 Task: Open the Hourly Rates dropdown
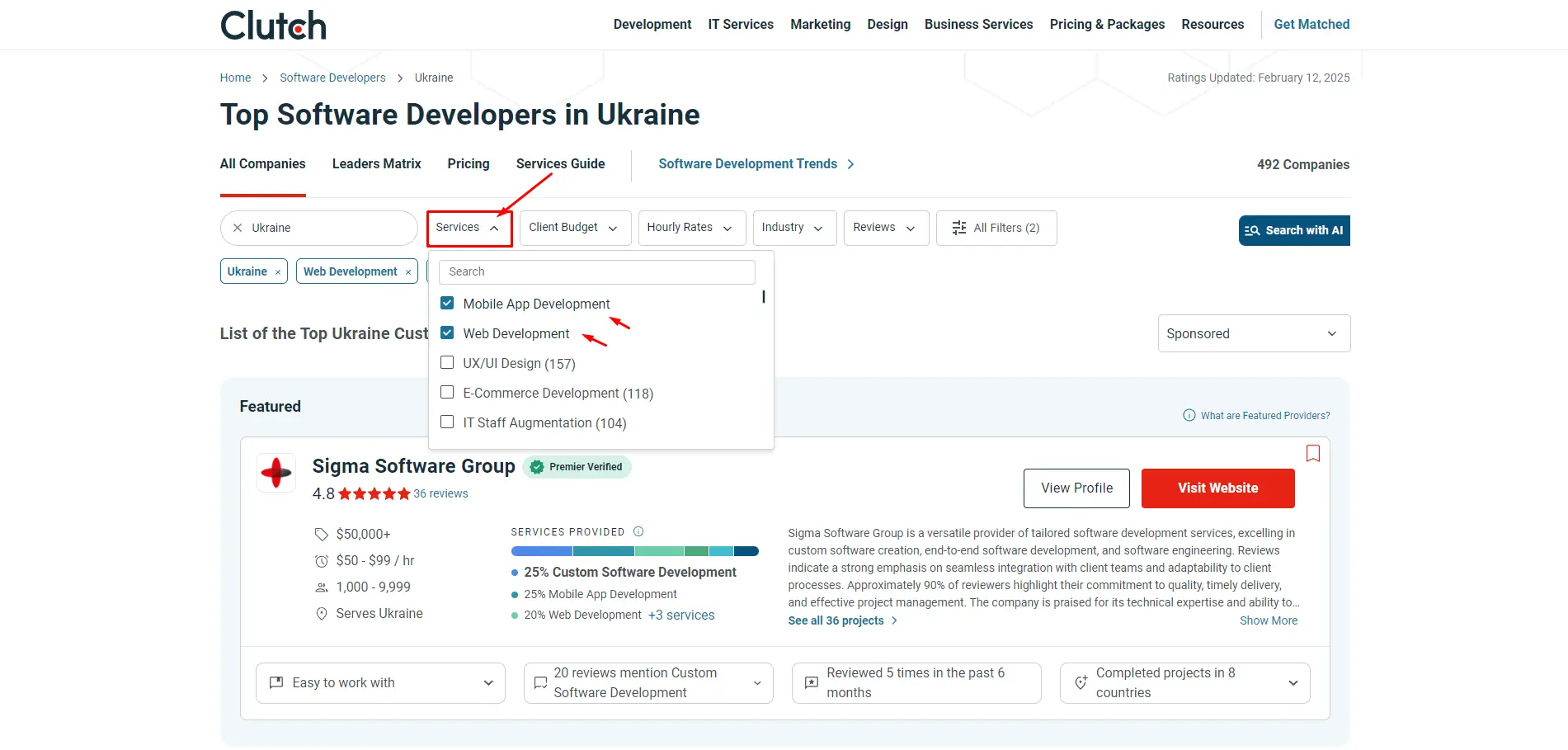(691, 228)
